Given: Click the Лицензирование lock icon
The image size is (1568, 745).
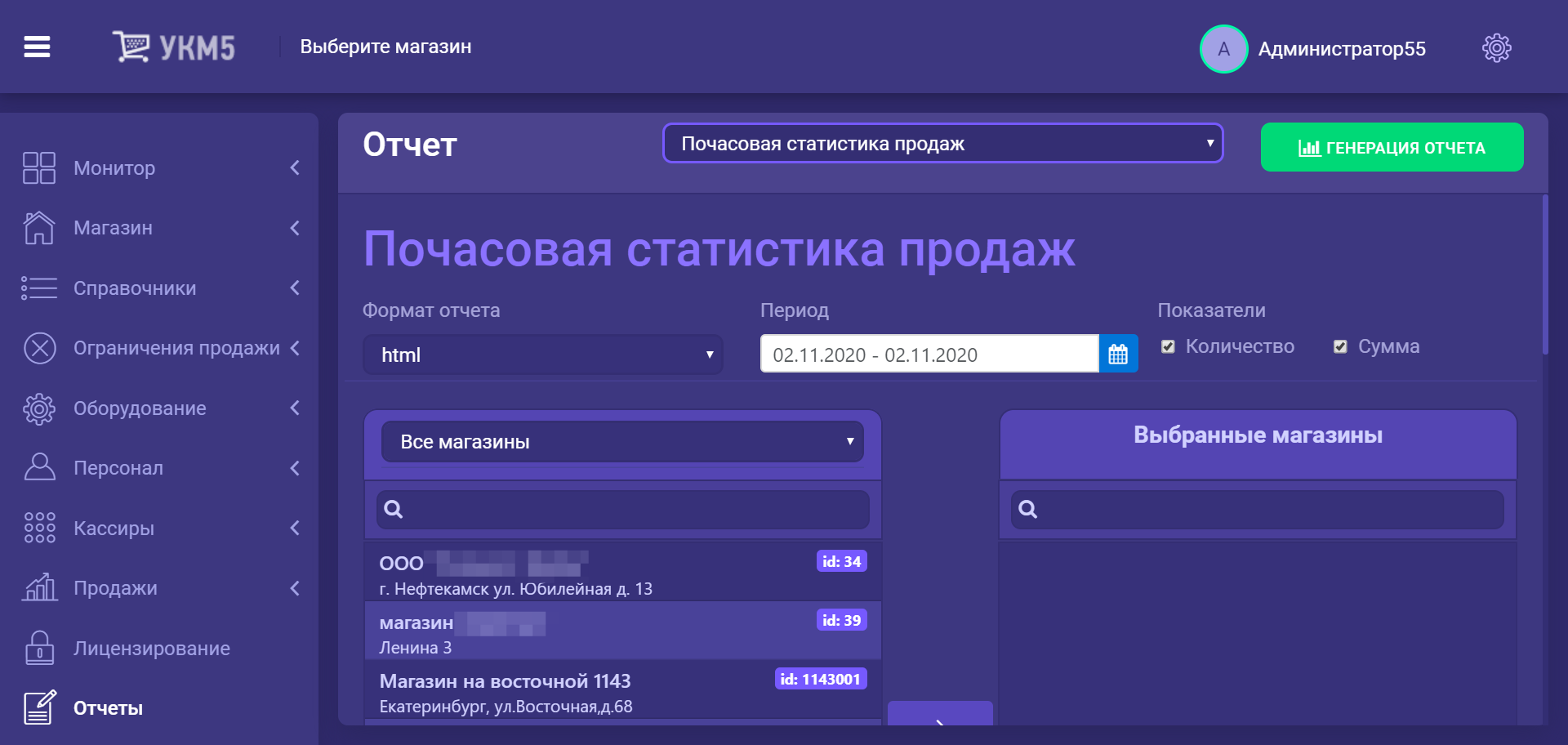Looking at the screenshot, I should (39, 648).
